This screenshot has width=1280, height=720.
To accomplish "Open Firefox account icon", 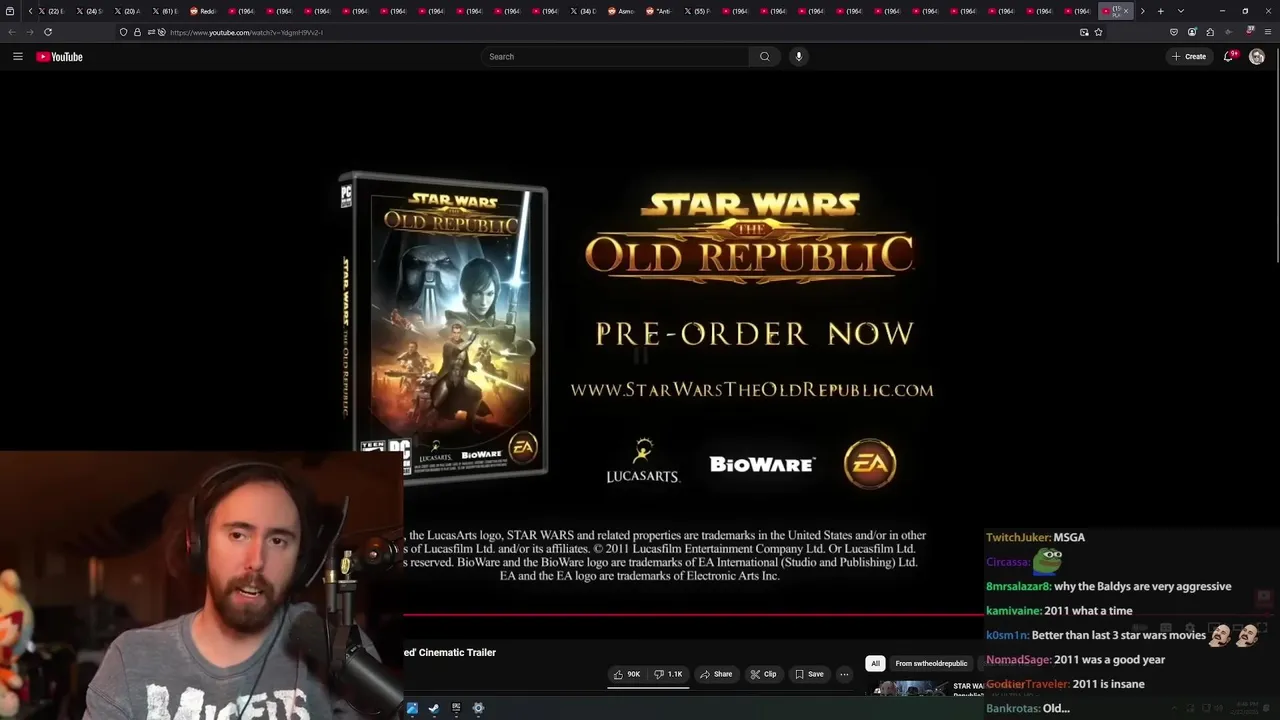I will tap(1192, 32).
